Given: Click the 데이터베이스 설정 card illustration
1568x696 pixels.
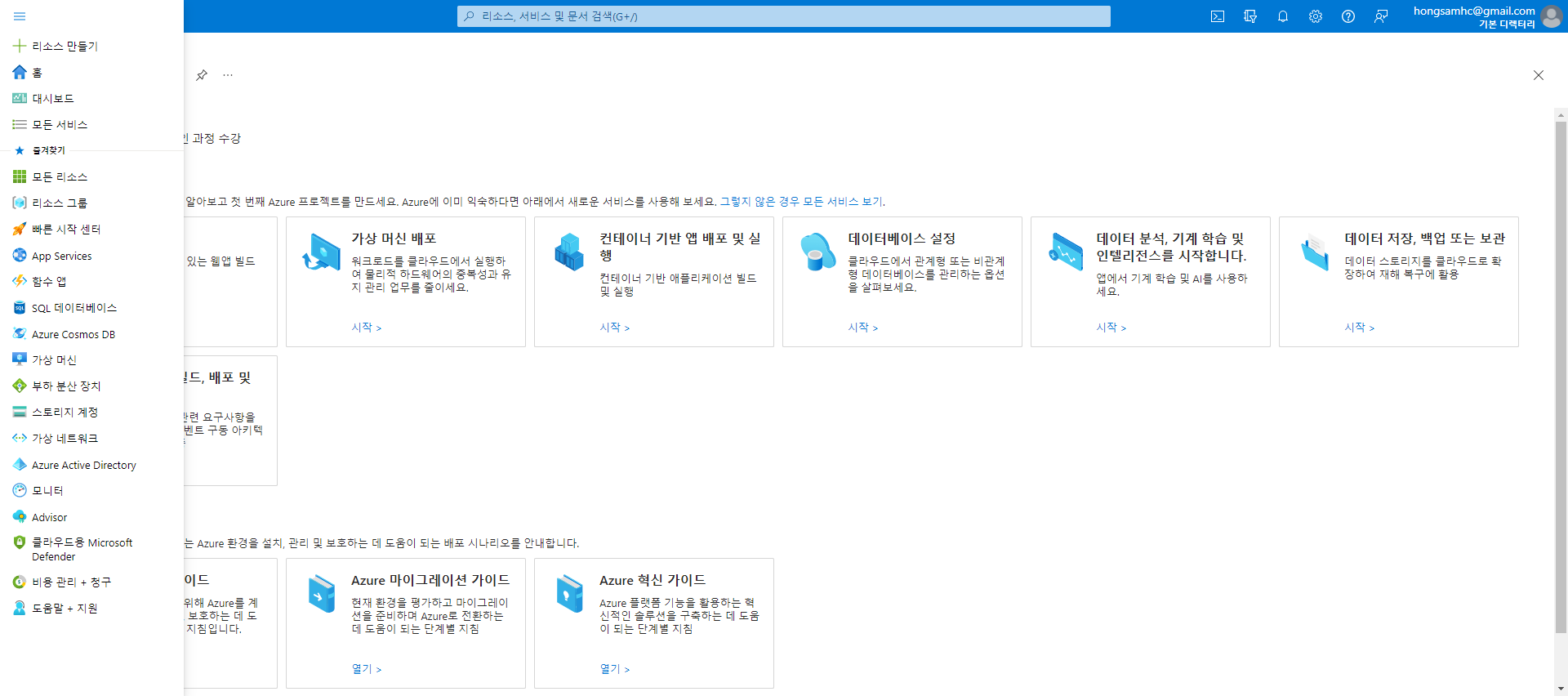Looking at the screenshot, I should coord(817,251).
